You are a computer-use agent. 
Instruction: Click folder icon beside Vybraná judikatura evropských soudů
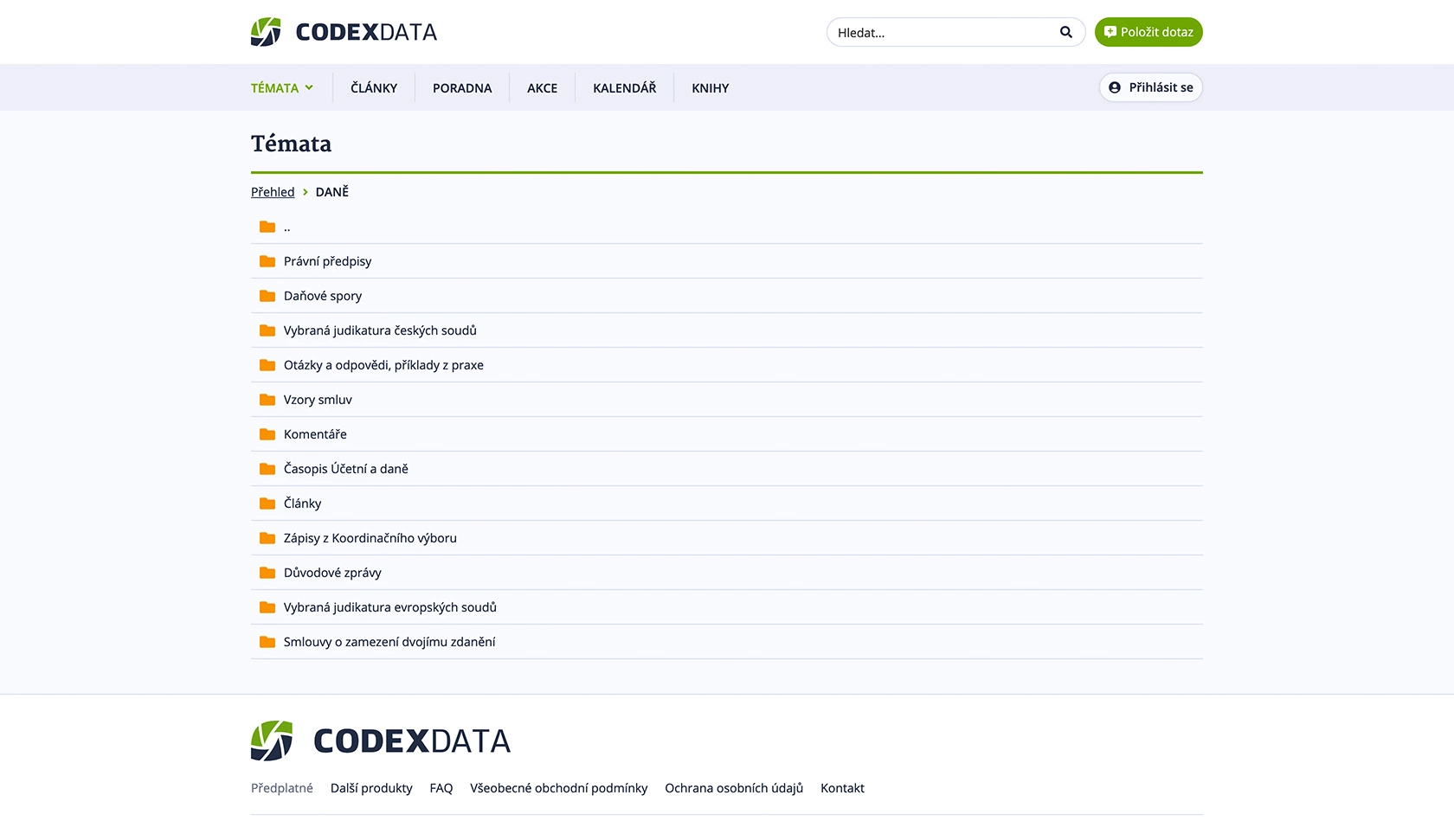coord(267,607)
